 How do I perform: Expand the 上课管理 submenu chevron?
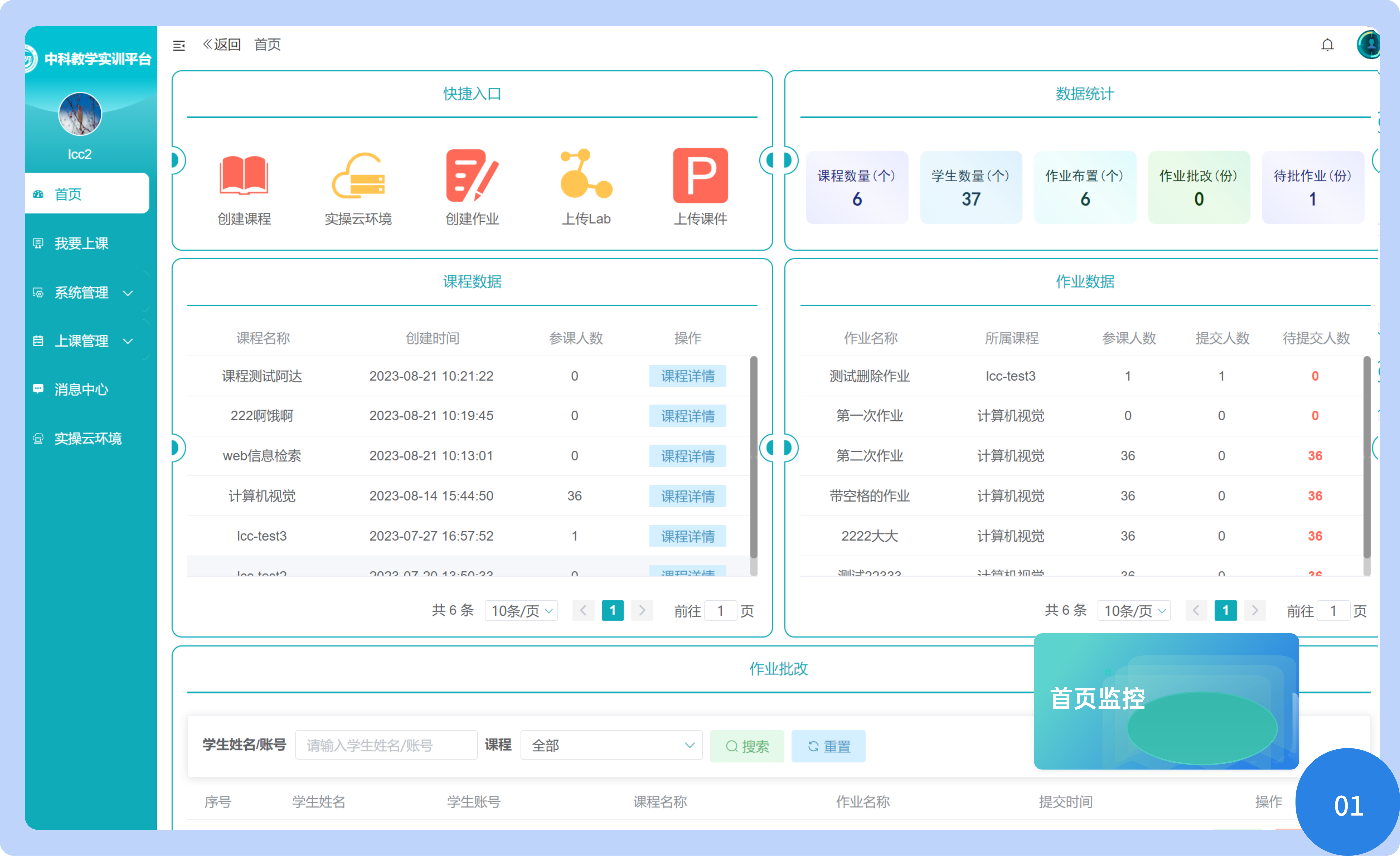pyautogui.click(x=128, y=341)
